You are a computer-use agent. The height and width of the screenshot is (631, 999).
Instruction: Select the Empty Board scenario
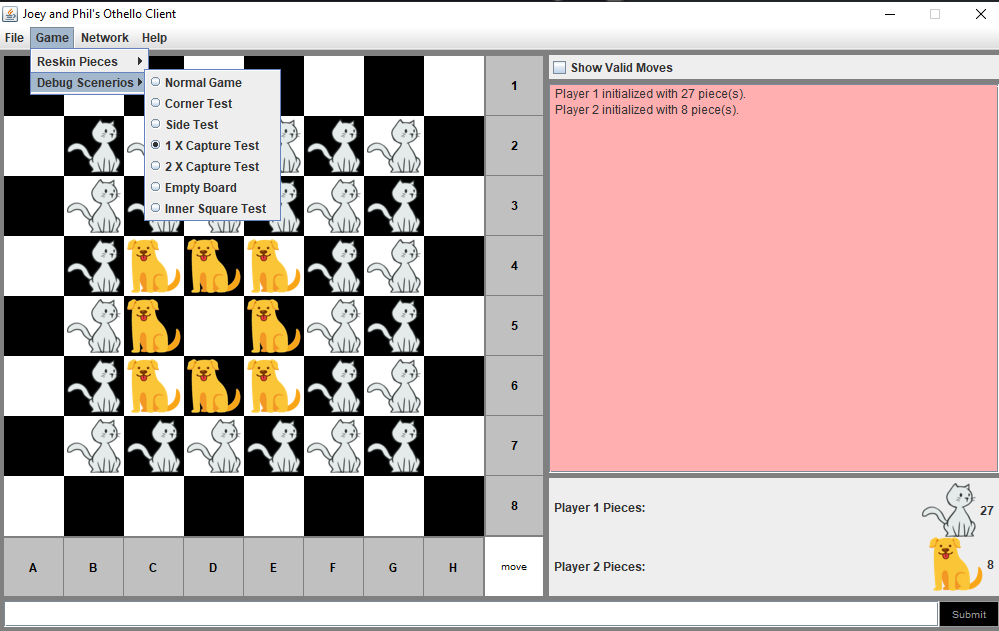click(x=199, y=187)
